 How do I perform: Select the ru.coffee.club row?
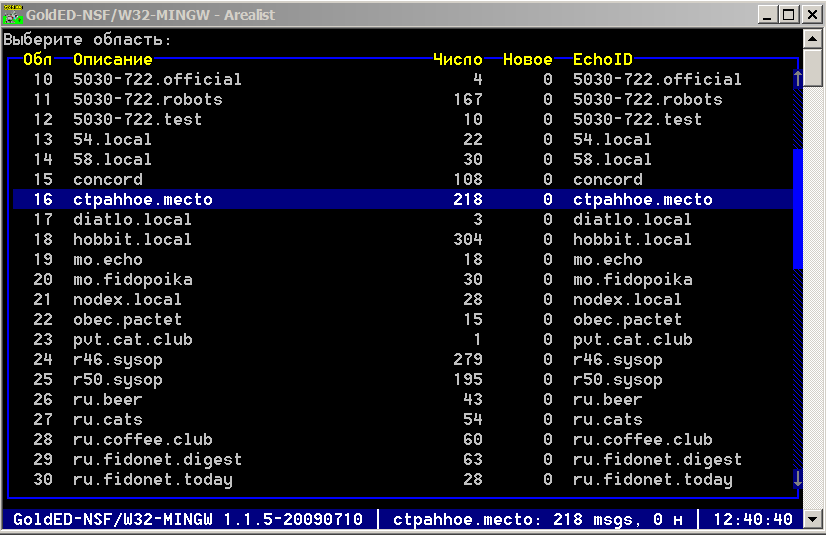point(142,439)
